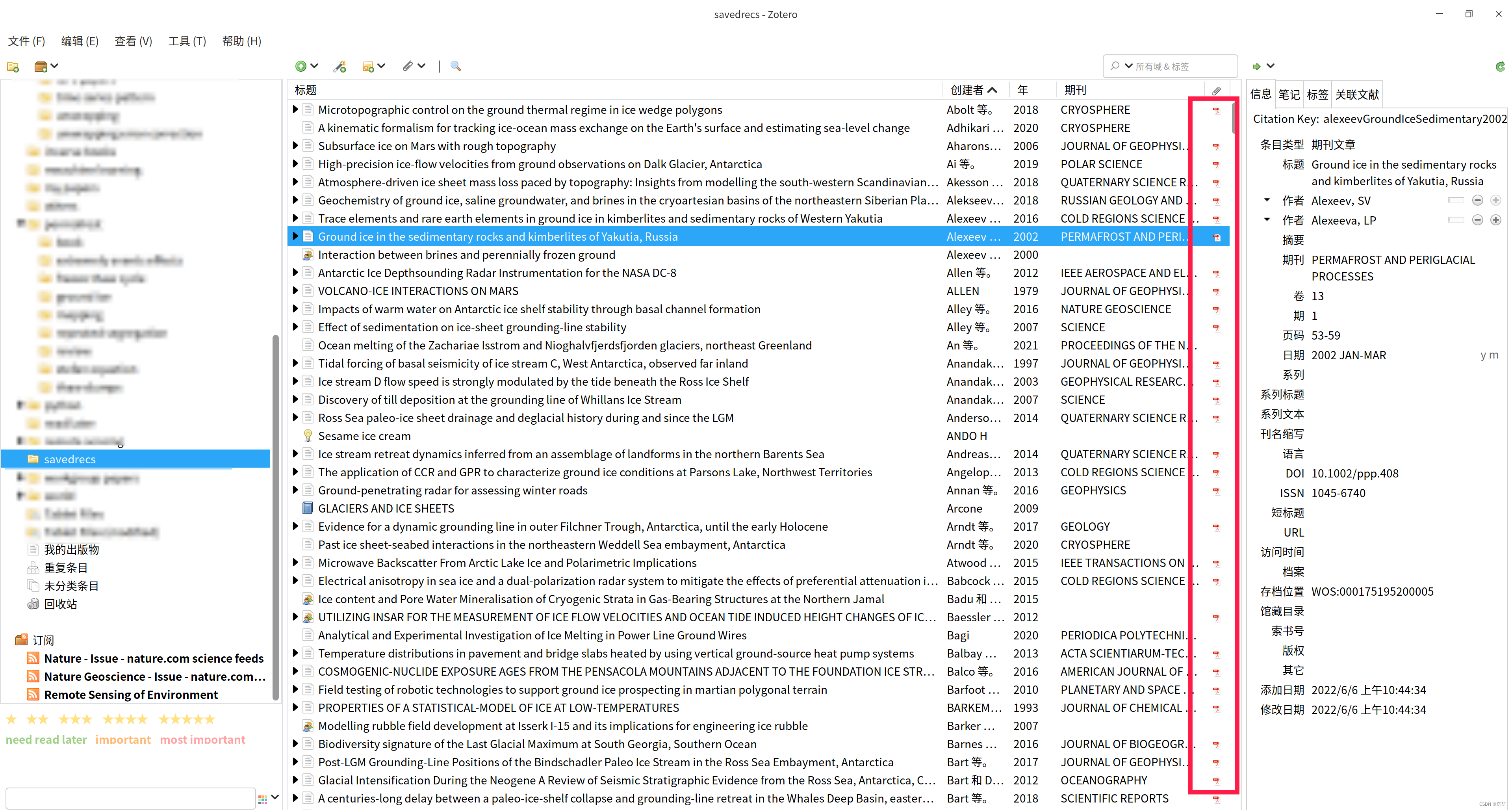Open the 工具 (T) menu
The height and width of the screenshot is (810, 1512).
pos(187,41)
